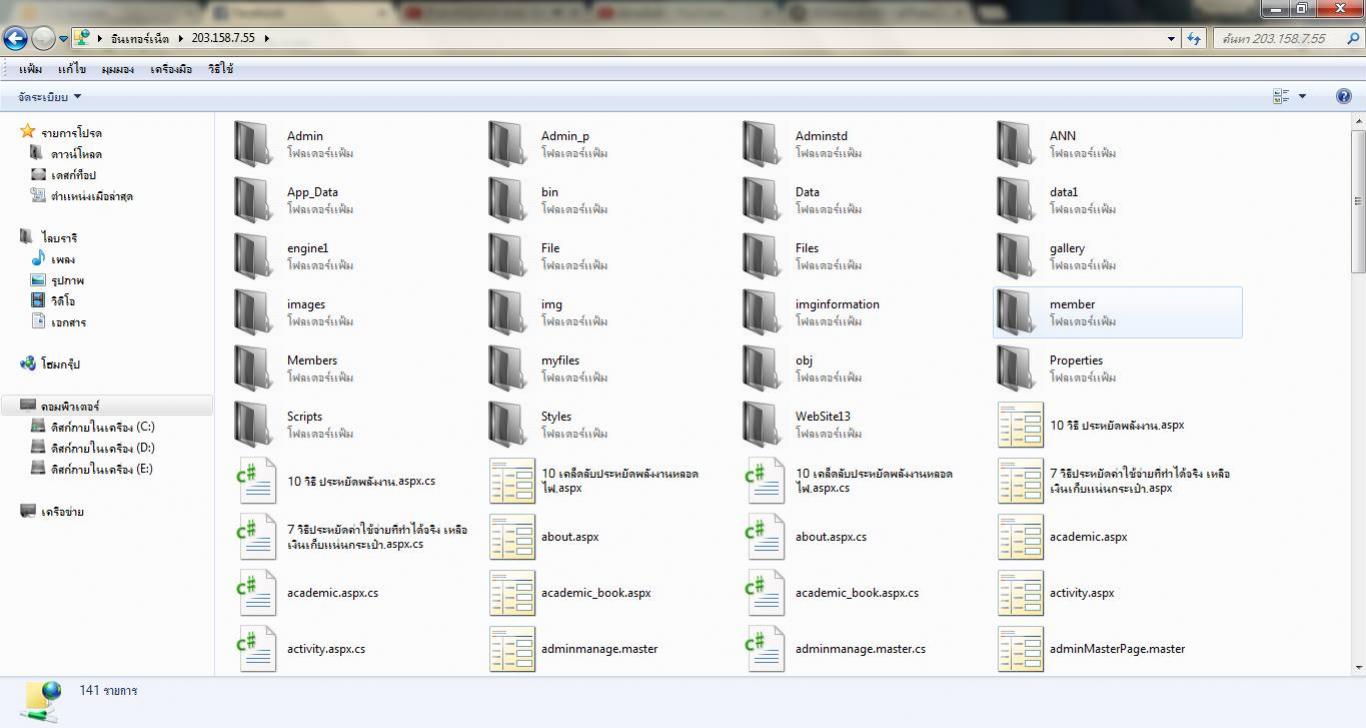The height and width of the screenshot is (728, 1366).
Task: Open the address bar history dropdown
Action: pyautogui.click(x=1171, y=39)
